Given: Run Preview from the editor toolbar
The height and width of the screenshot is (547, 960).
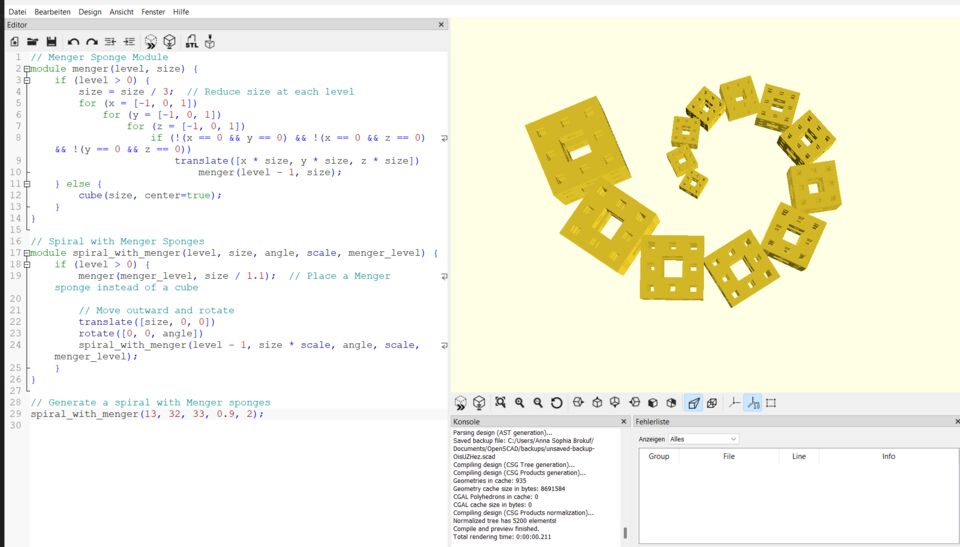Looking at the screenshot, I should pyautogui.click(x=151, y=42).
